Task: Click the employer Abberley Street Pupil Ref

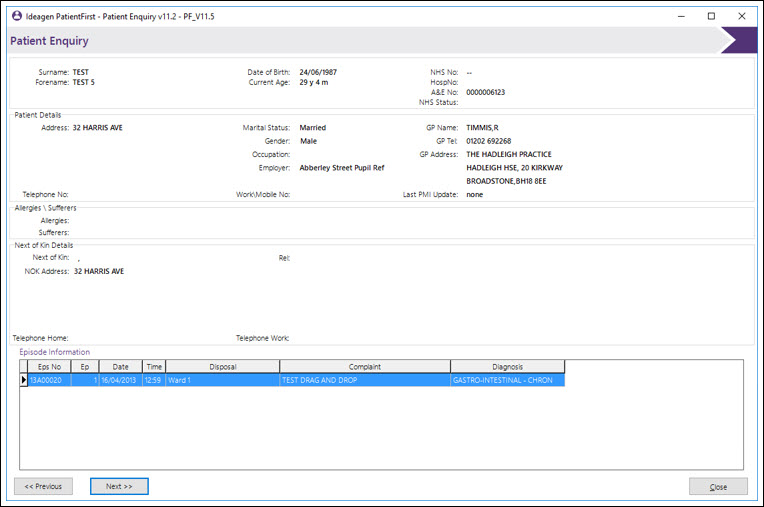Action: 342,168
